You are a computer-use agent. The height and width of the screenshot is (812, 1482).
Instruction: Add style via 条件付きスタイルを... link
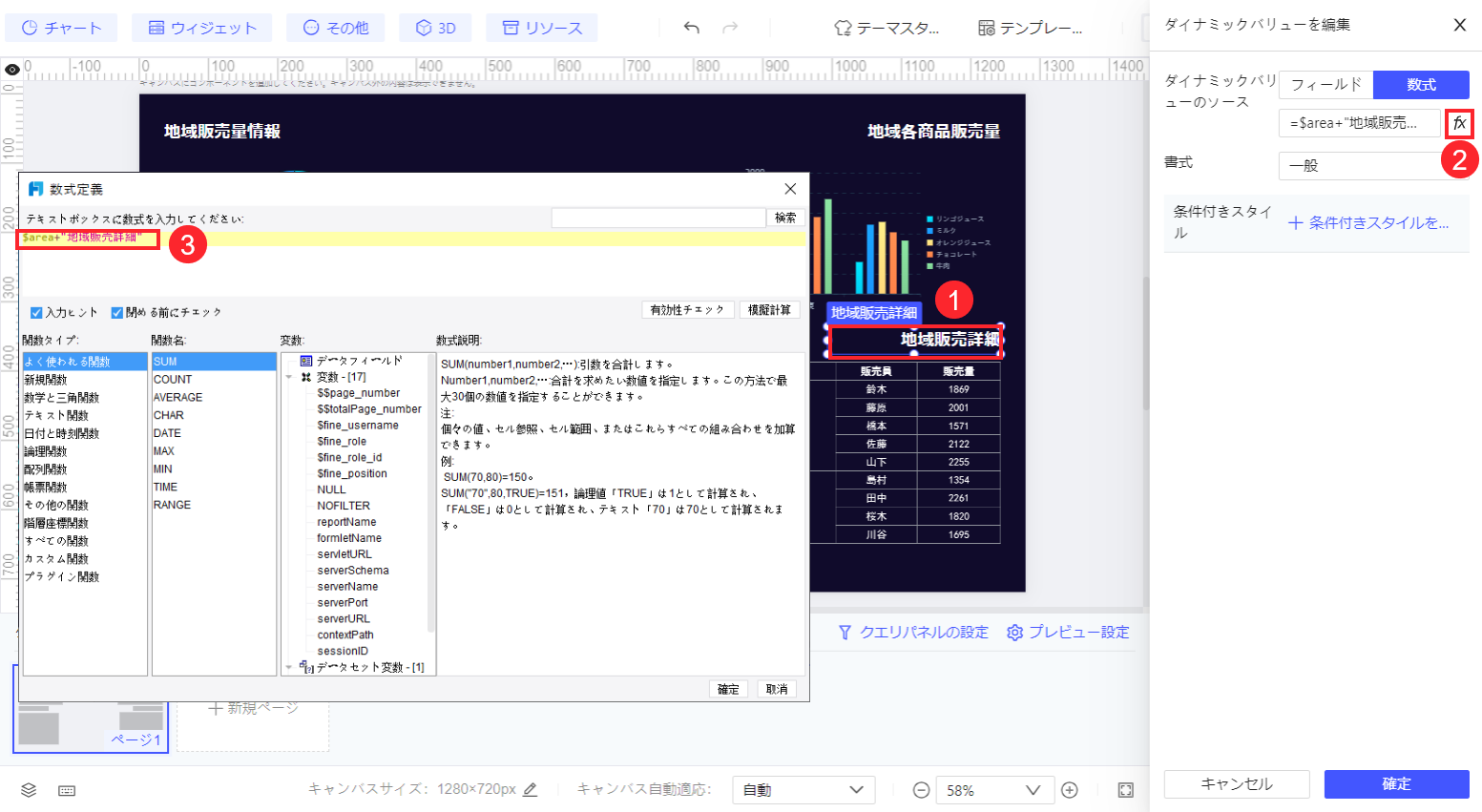1368,223
